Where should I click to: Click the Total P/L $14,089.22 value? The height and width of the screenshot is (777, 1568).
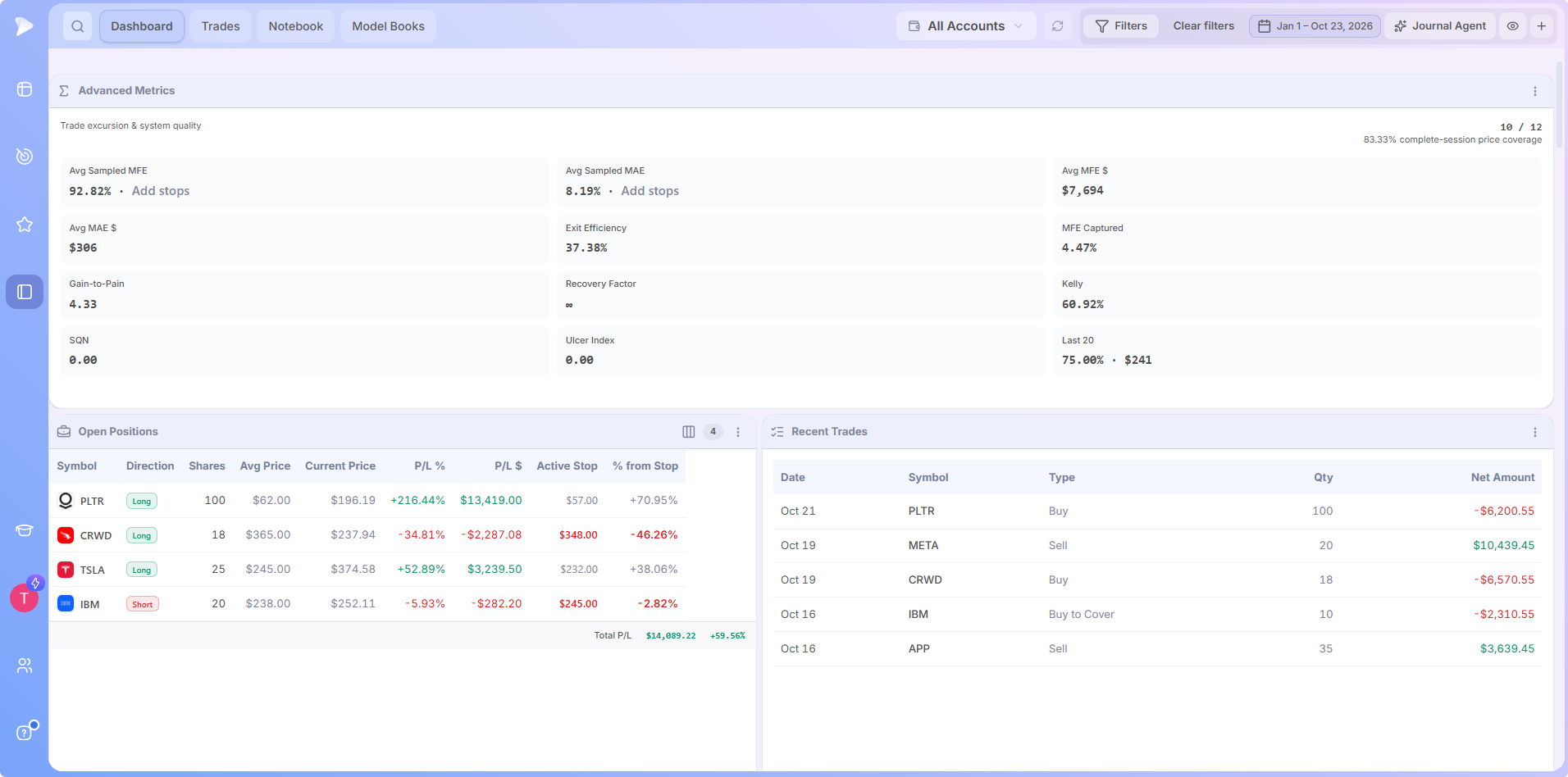tap(671, 636)
